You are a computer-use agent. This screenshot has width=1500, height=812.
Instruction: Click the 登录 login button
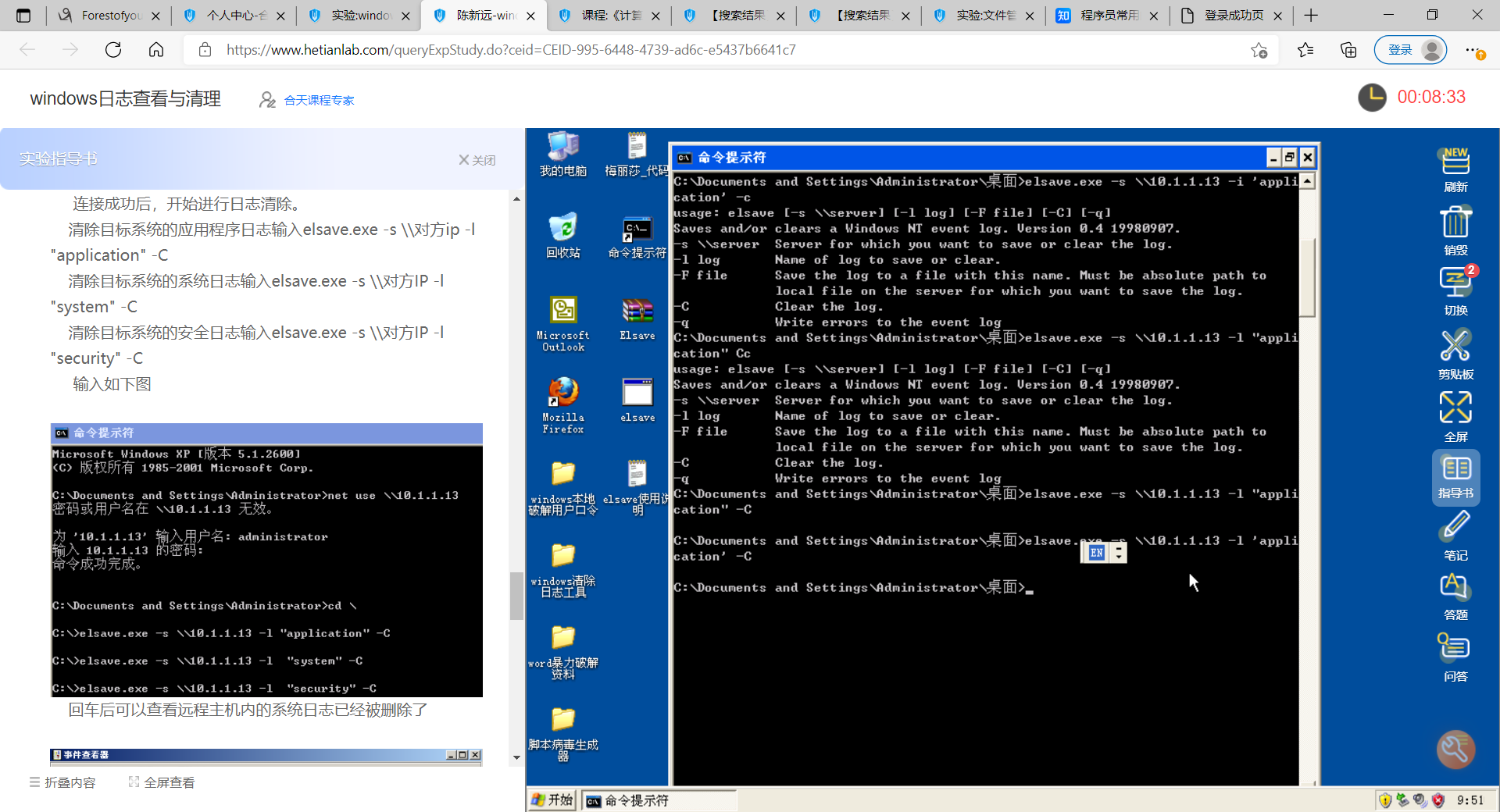coord(1410,50)
